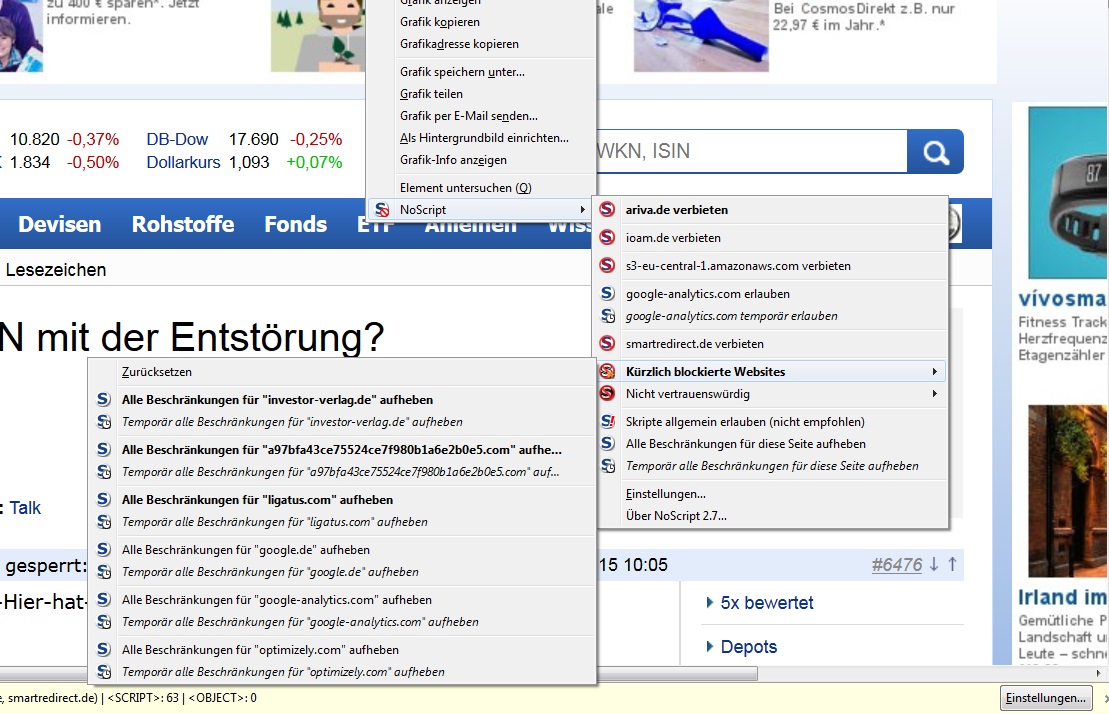Click icon beside Alle Beschränkungen für google-analytics.com aufheben

[x=103, y=599]
